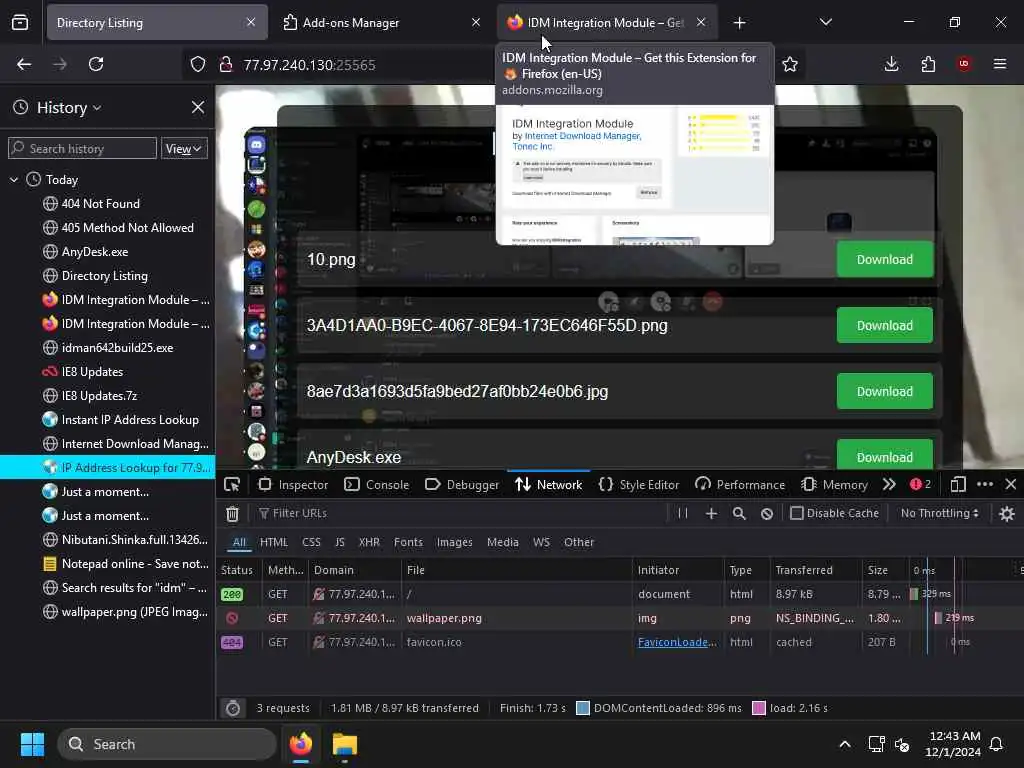
Task: Open Notepad online history entry
Action: 135,564
